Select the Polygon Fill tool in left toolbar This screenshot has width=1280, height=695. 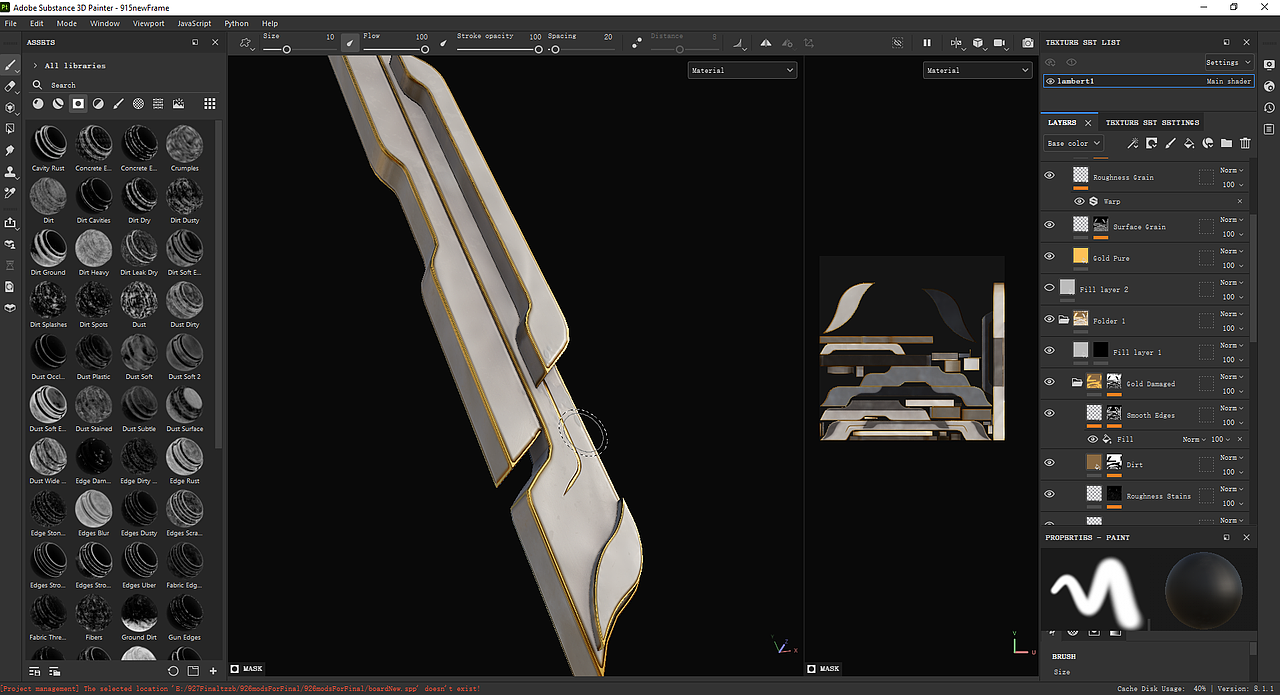[x=11, y=129]
